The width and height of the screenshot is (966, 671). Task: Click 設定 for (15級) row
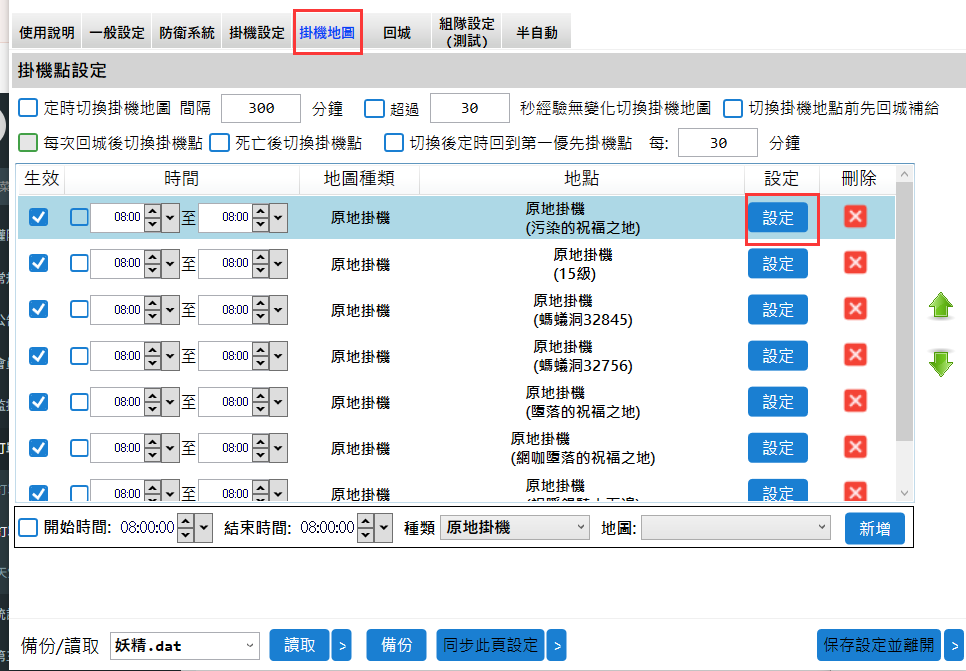pos(777,264)
